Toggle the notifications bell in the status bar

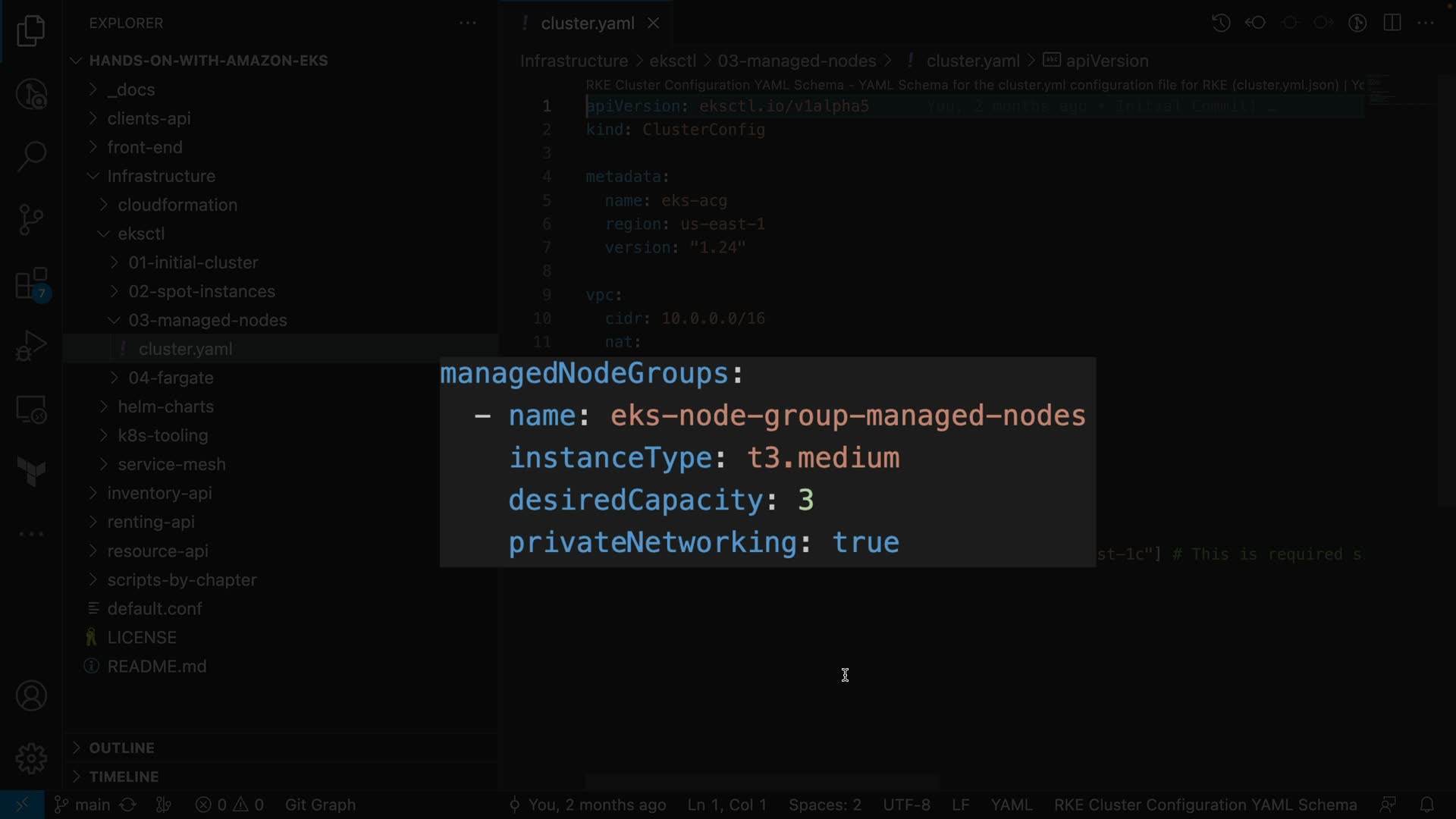[x=1426, y=805]
